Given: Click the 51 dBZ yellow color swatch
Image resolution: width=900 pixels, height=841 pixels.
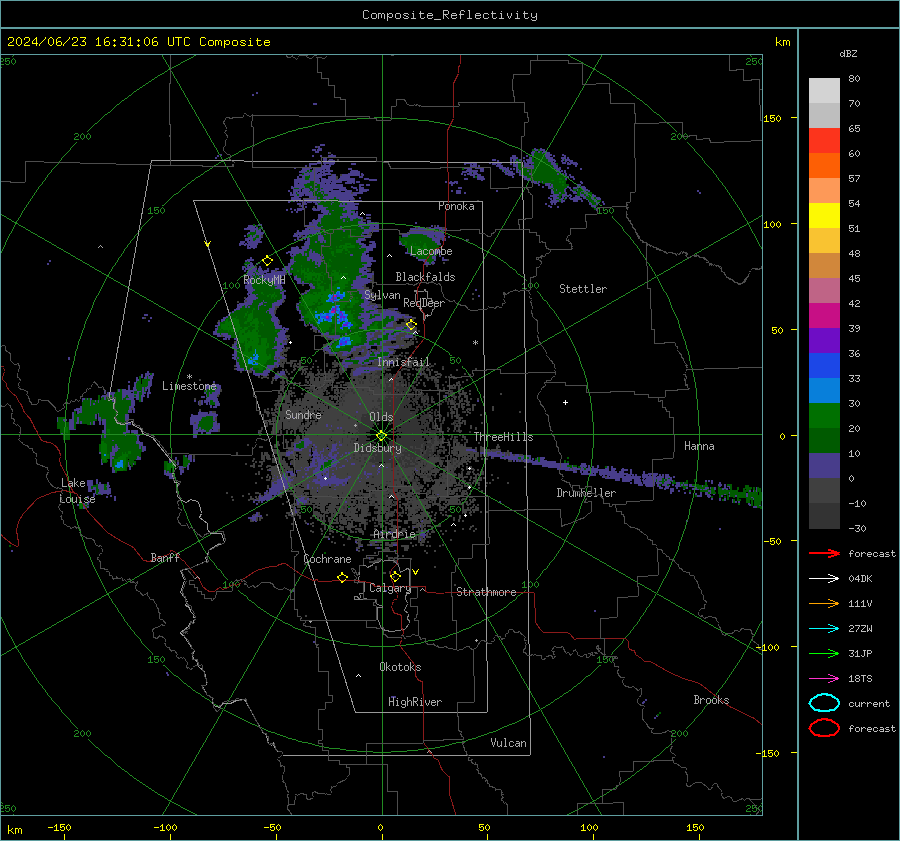Looking at the screenshot, I should (x=824, y=216).
